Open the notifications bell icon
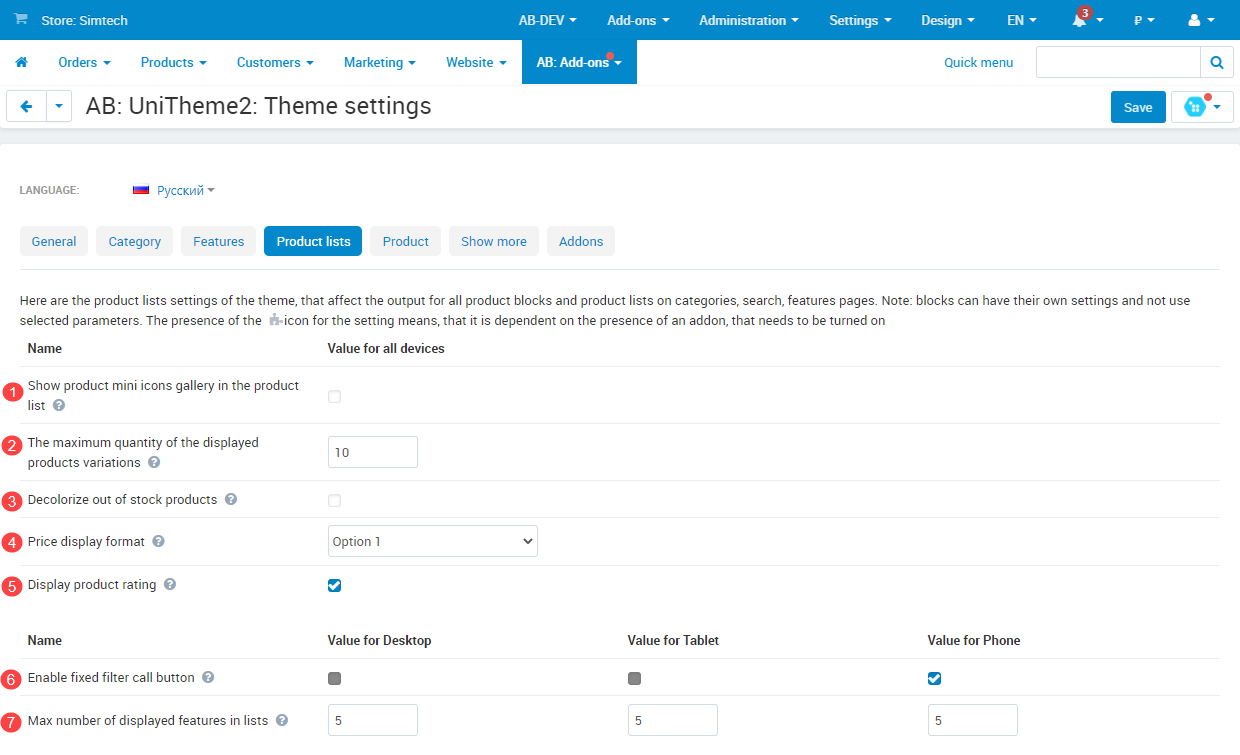1240x755 pixels. pyautogui.click(x=1079, y=20)
